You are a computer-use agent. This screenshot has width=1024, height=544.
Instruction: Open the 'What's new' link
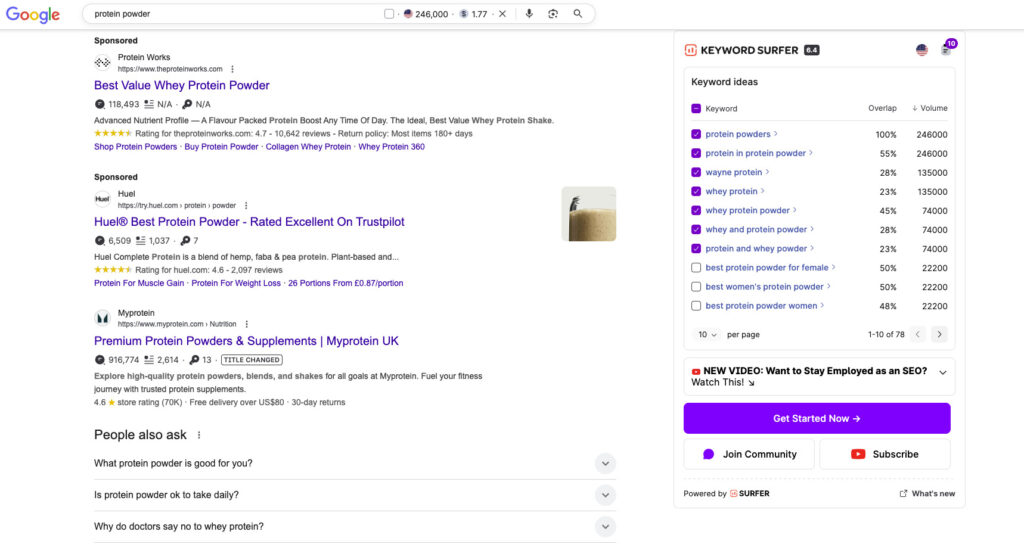933,494
